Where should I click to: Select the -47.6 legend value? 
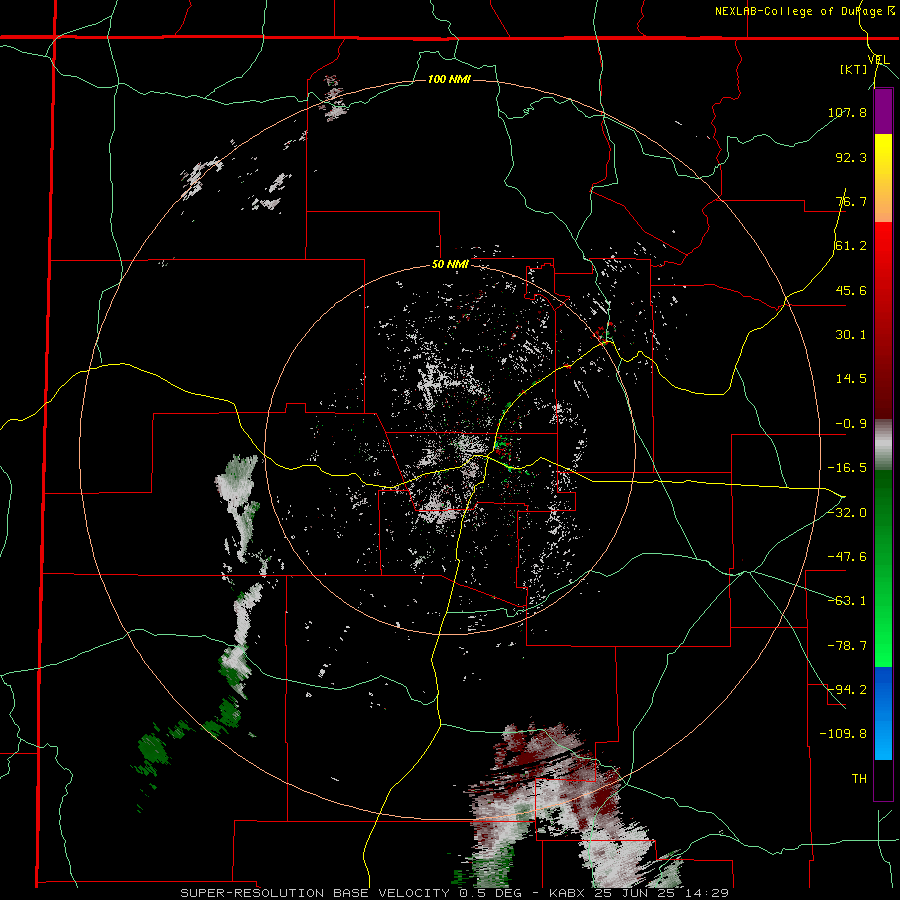[847, 557]
